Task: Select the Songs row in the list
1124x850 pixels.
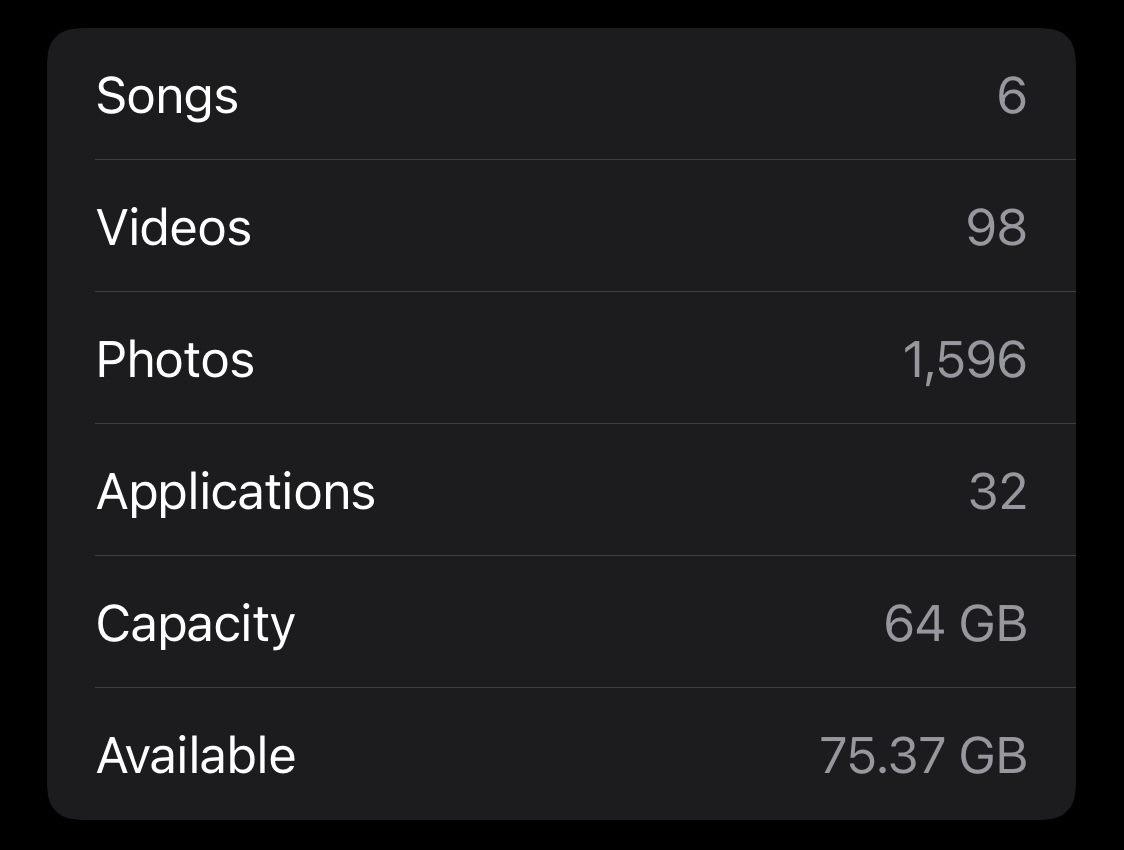Action: coord(560,96)
